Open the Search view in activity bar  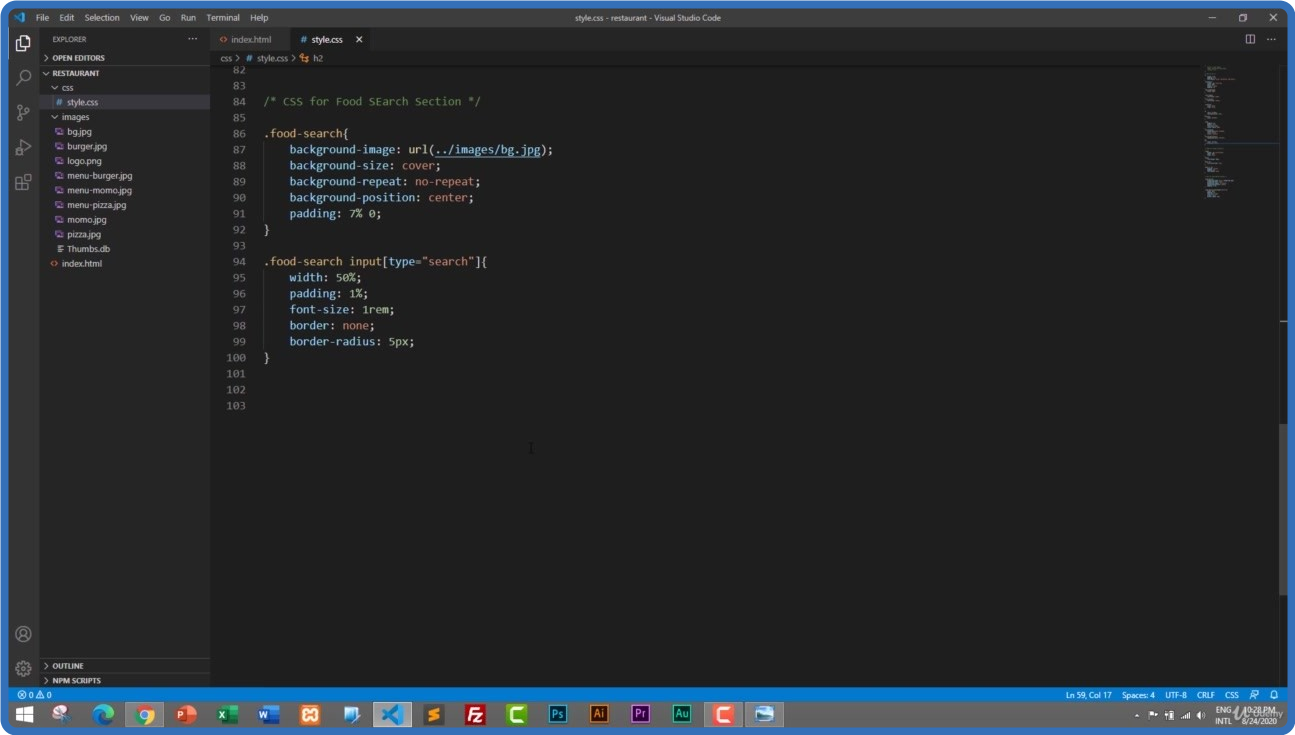click(23, 78)
